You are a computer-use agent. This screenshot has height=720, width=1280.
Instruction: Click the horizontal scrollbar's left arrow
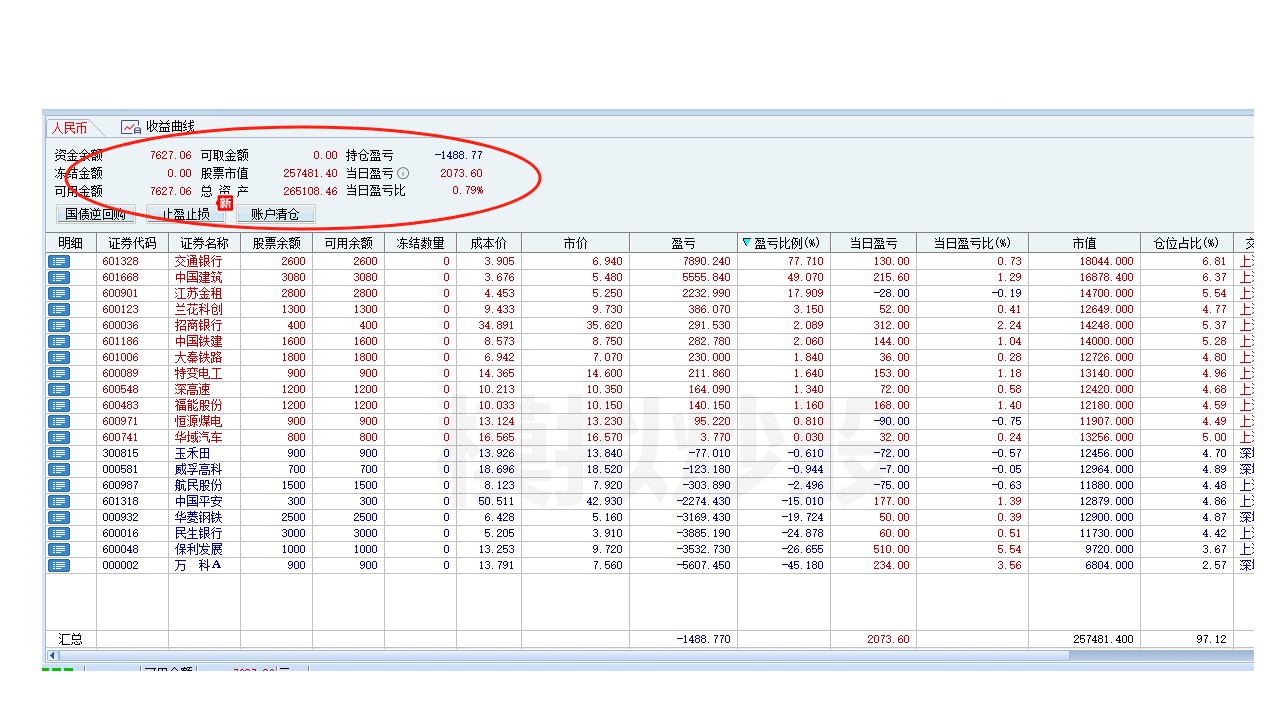[x=52, y=656]
